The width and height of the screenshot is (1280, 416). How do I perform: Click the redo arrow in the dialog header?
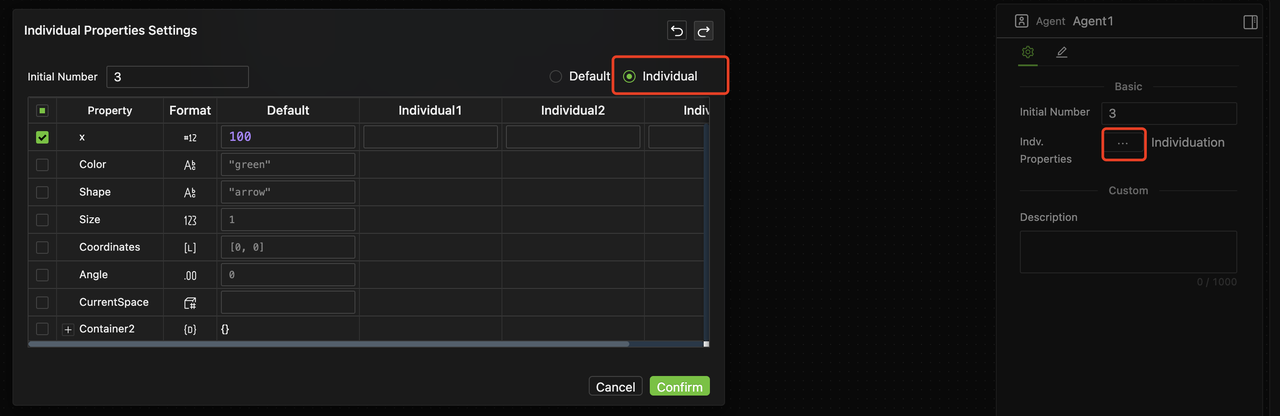point(704,31)
